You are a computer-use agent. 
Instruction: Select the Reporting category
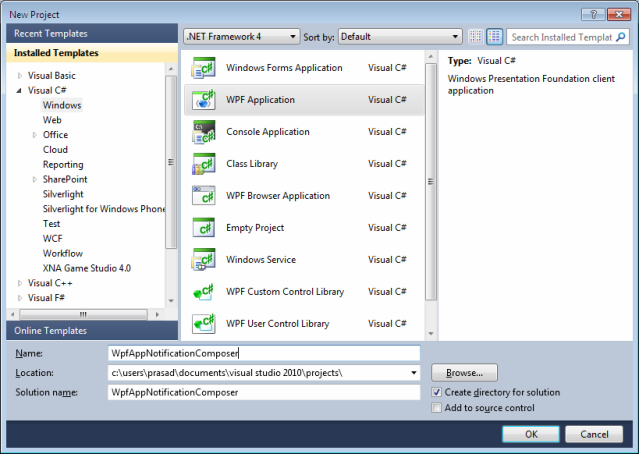pos(63,165)
